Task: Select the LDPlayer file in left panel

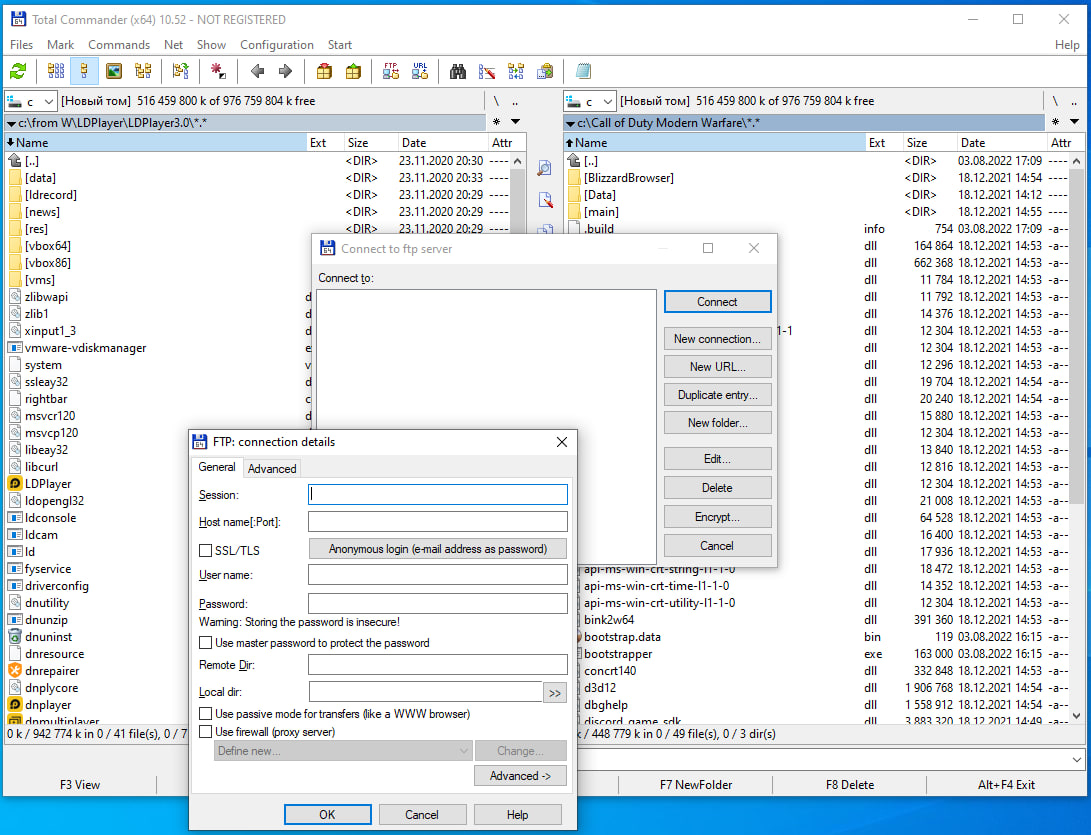Action: click(48, 484)
